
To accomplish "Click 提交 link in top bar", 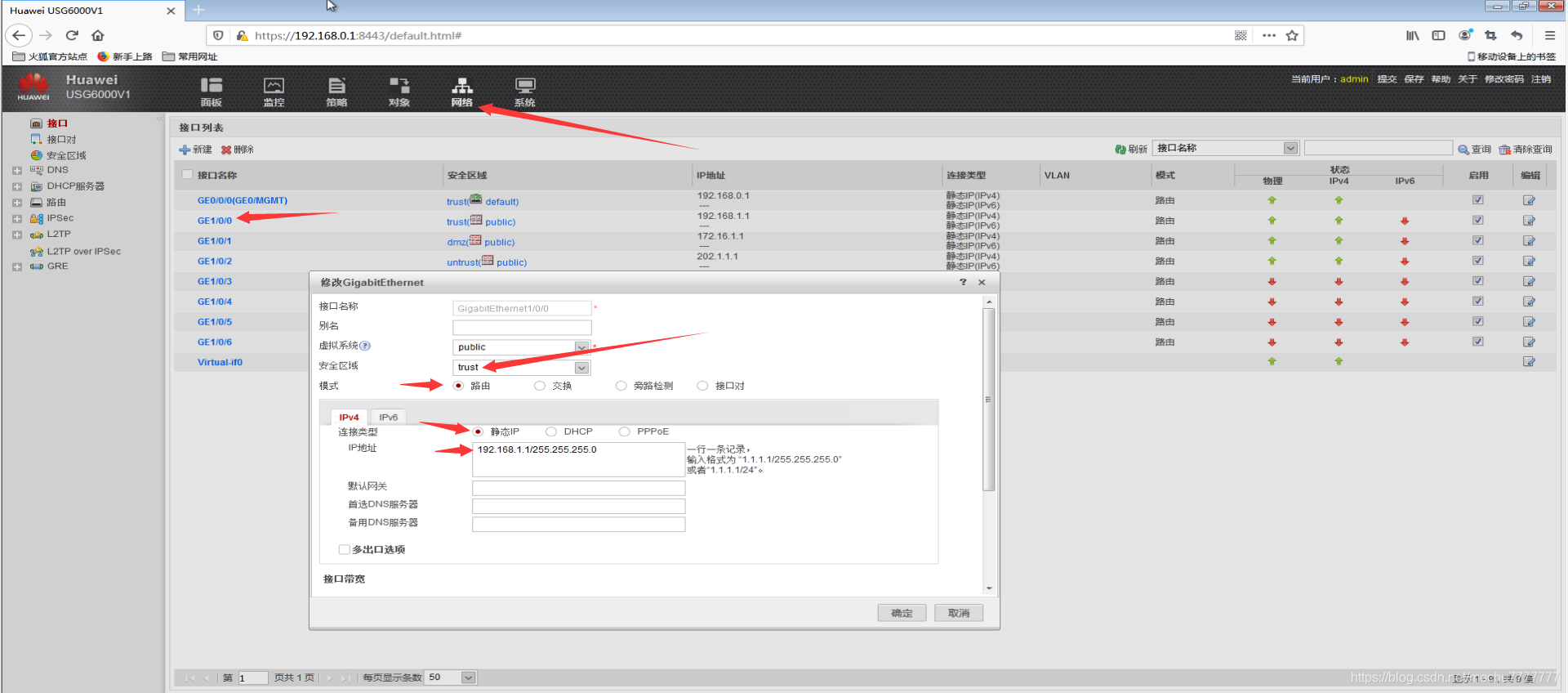I will pyautogui.click(x=1387, y=79).
